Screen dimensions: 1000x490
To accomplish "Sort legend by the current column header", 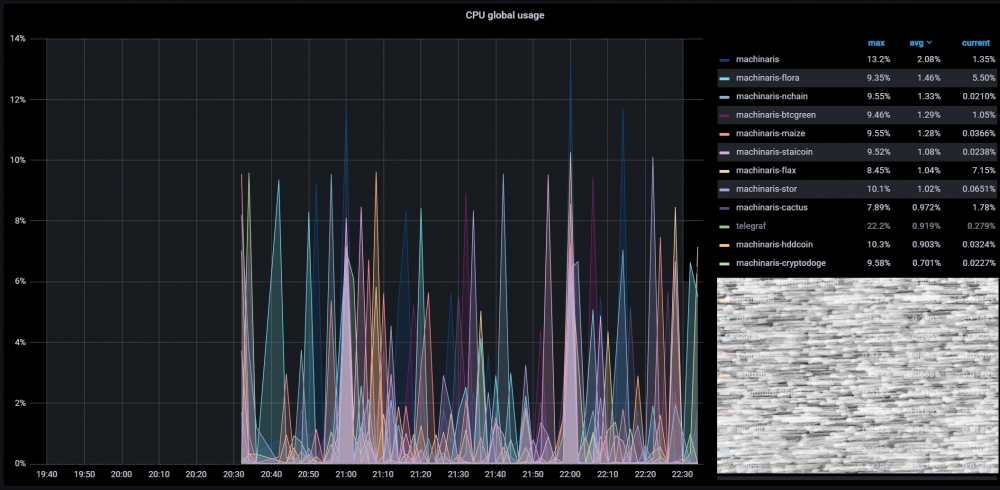I will click(x=976, y=43).
